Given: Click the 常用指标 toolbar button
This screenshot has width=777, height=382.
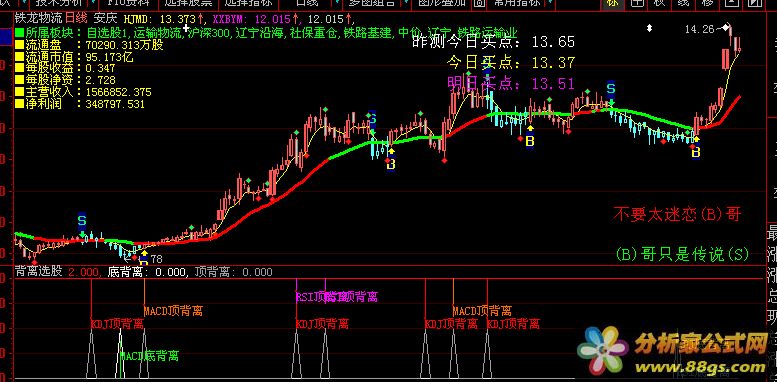Looking at the screenshot, I should tap(517, 2).
